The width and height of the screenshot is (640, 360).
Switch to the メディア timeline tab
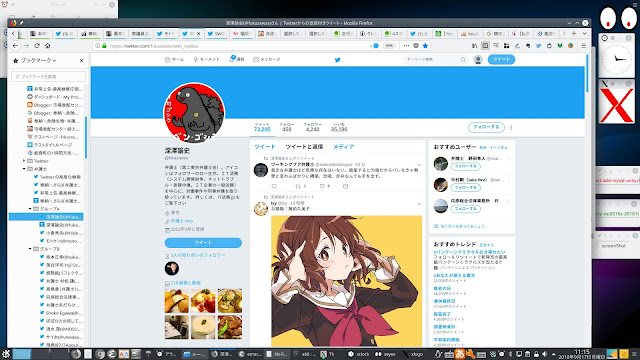tap(343, 147)
